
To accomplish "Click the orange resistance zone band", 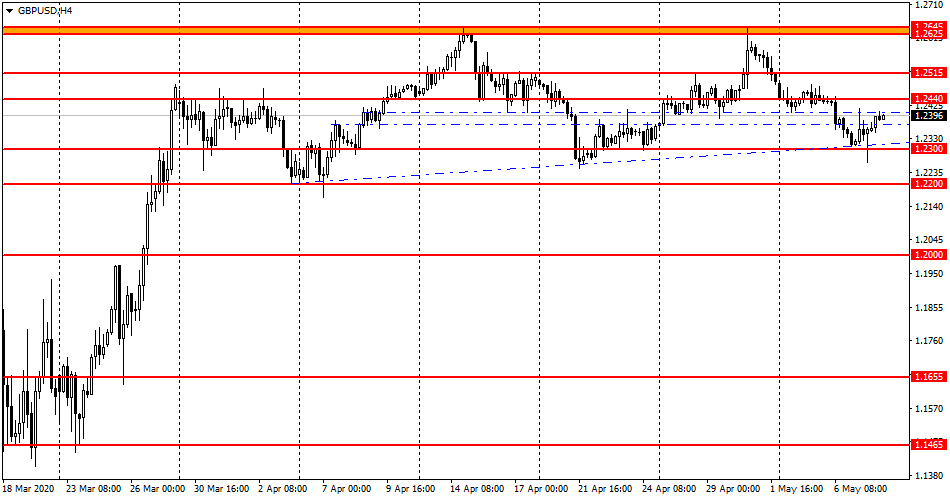I will [x=450, y=31].
